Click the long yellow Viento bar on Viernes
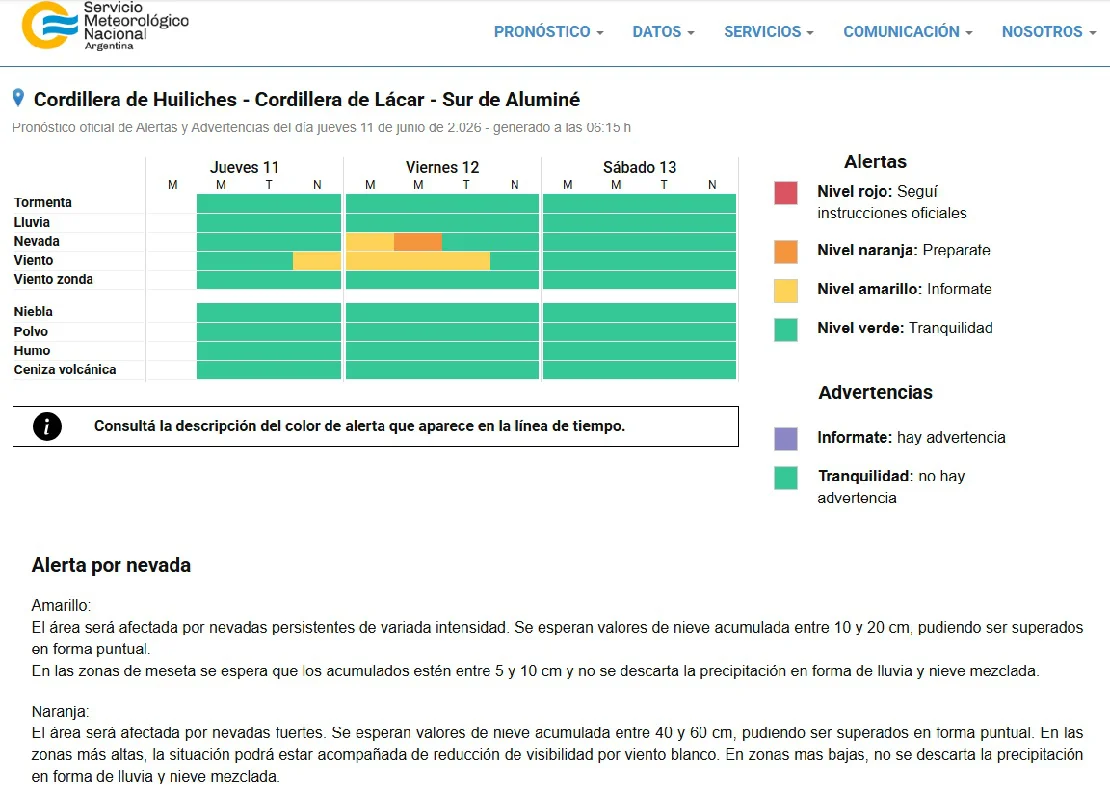This screenshot has width=1110, height=793. tap(418, 261)
